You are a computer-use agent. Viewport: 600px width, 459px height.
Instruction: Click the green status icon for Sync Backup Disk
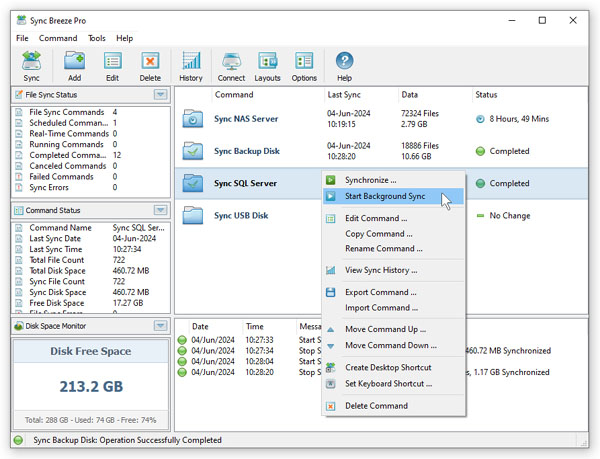coord(480,151)
